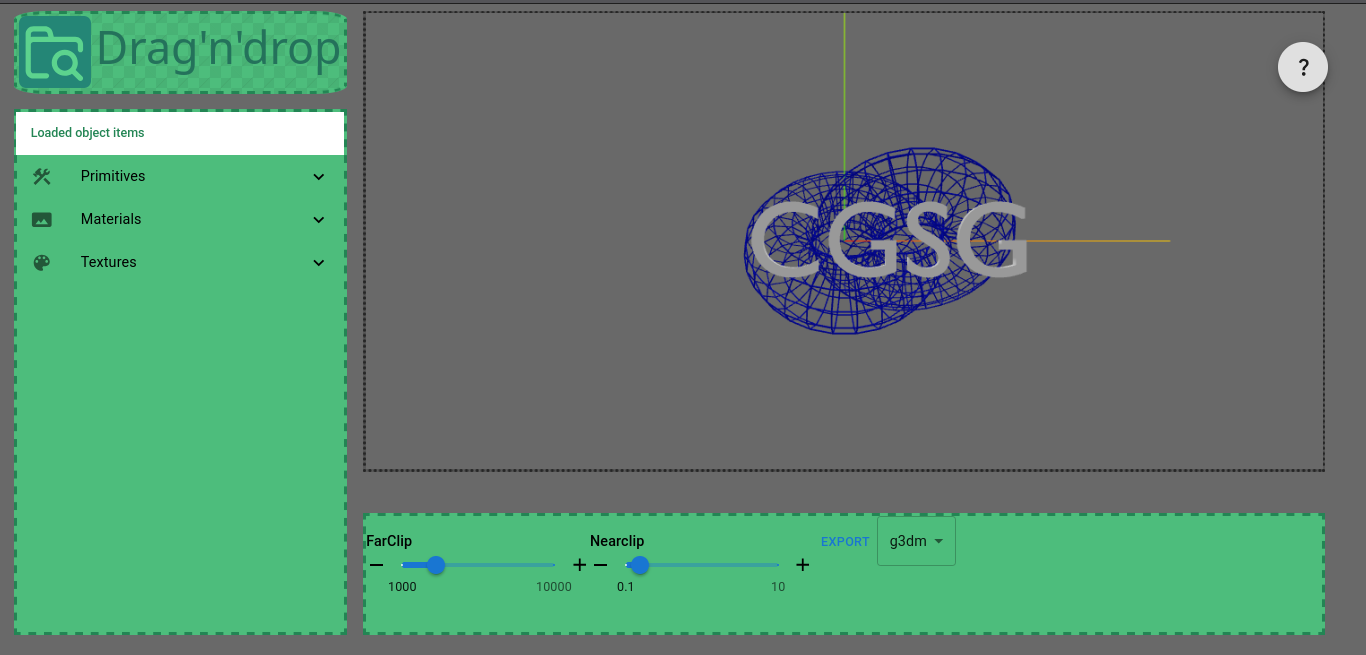
Task: Click the Textures palette icon
Action: click(x=42, y=262)
